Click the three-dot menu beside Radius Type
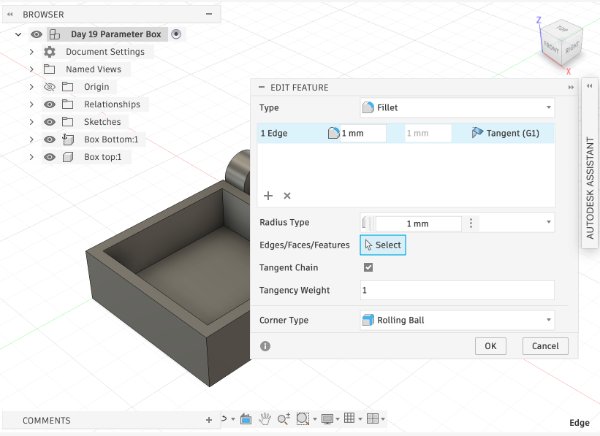The width and height of the screenshot is (600, 436). click(x=471, y=223)
